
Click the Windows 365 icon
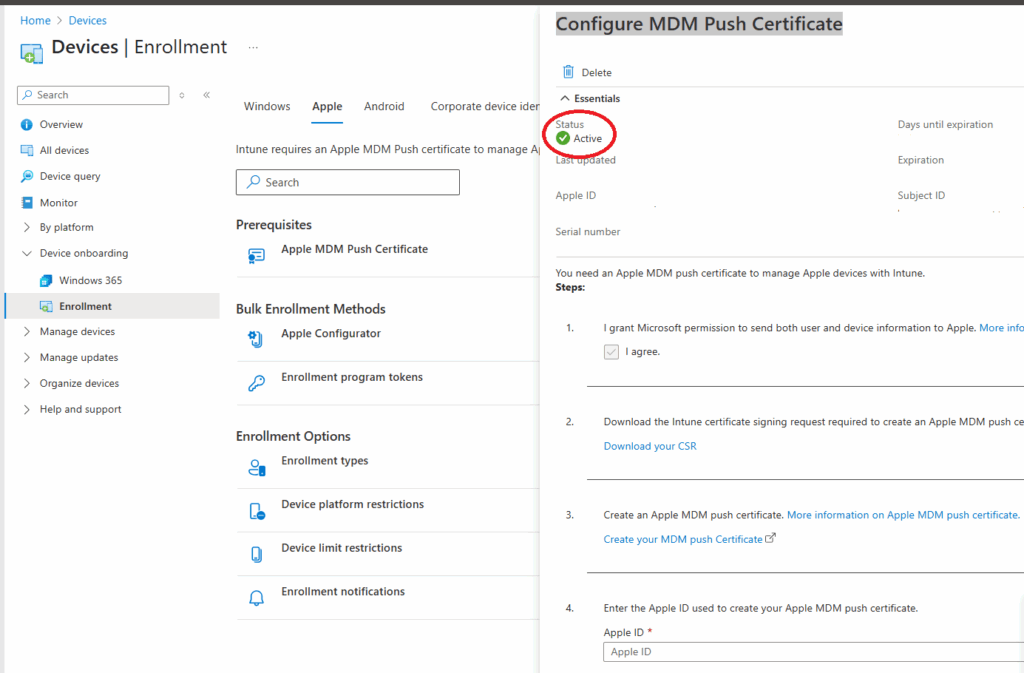point(46,281)
